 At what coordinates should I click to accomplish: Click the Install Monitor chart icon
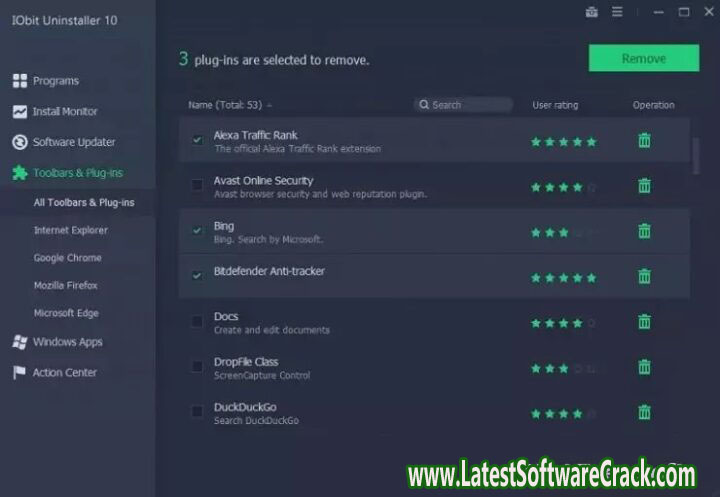[20, 112]
